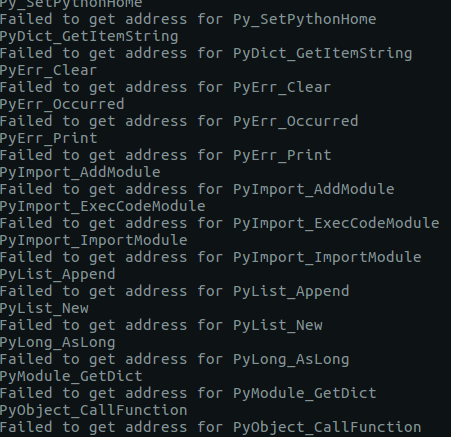Click 'Failed to get address for PyDict_GetItemString'
This screenshot has height=437, width=451.
(x=206, y=53)
